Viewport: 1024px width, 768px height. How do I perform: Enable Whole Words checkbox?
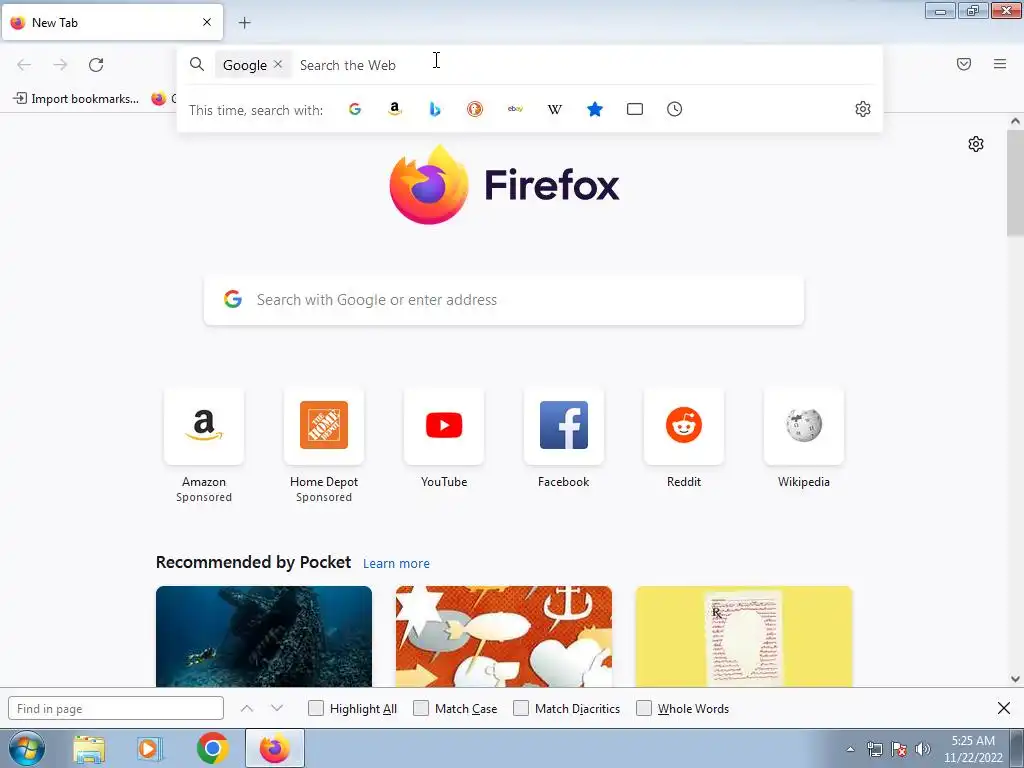coord(644,709)
